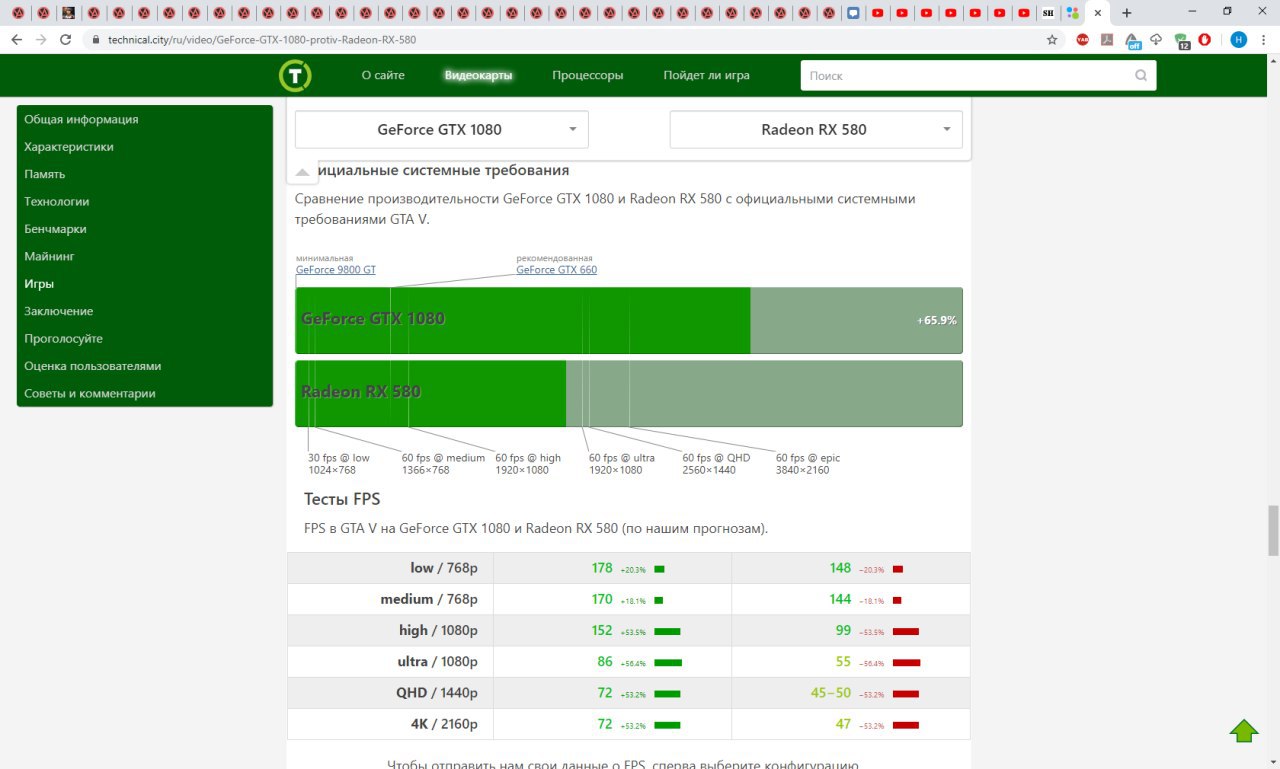Jump to 'Советы и комментарии' section
The width and height of the screenshot is (1280, 769).
coord(90,393)
